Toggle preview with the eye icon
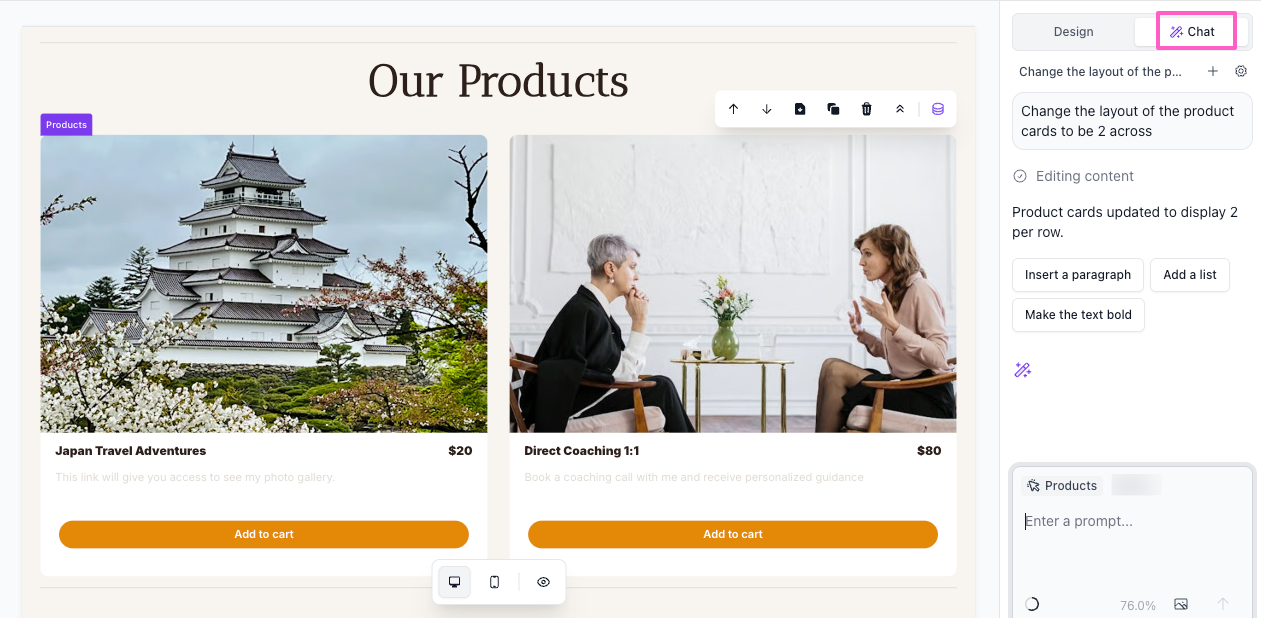The height and width of the screenshot is (618, 1261). tap(543, 582)
